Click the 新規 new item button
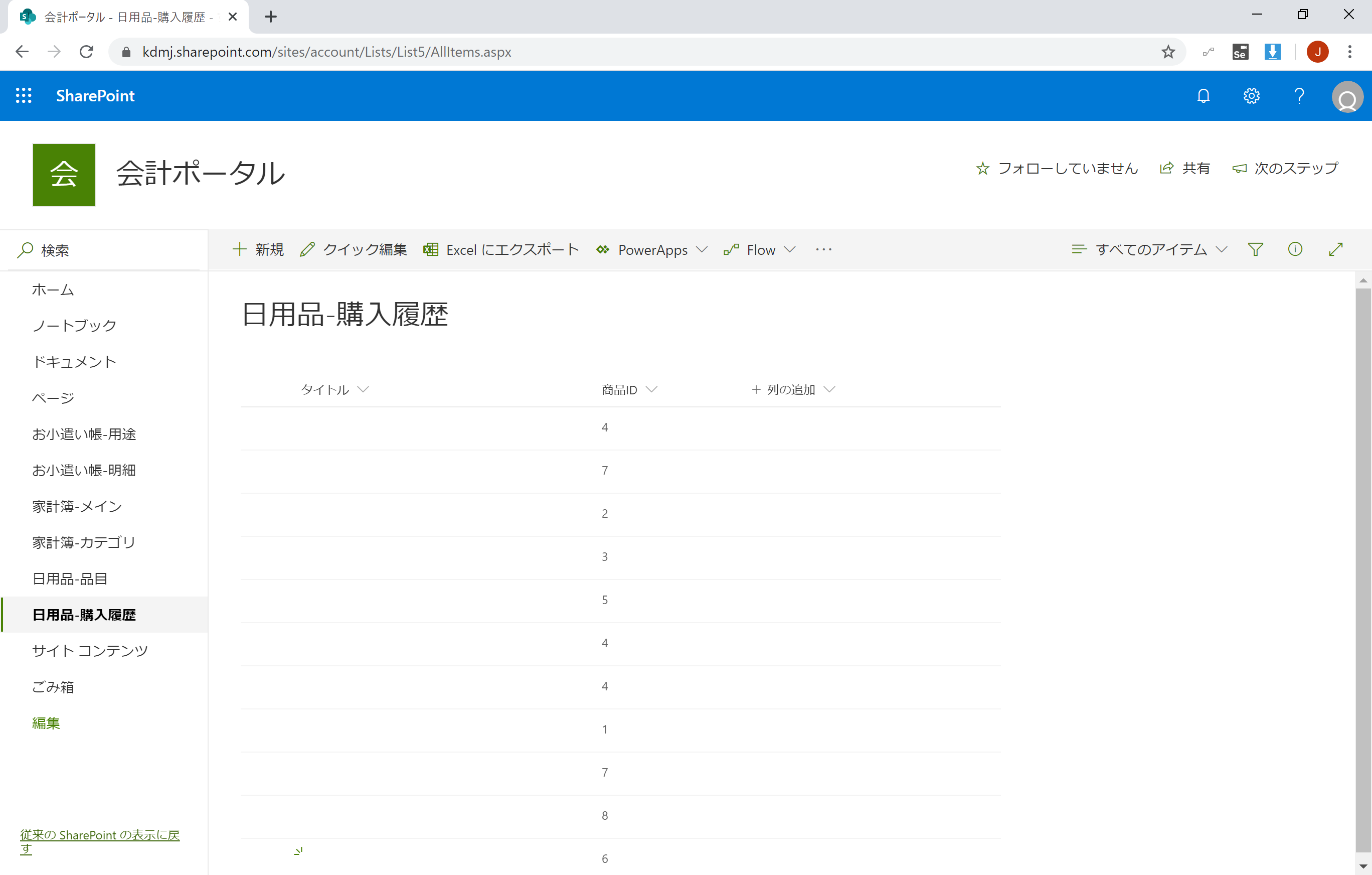This screenshot has height=875, width=1372. (x=258, y=250)
